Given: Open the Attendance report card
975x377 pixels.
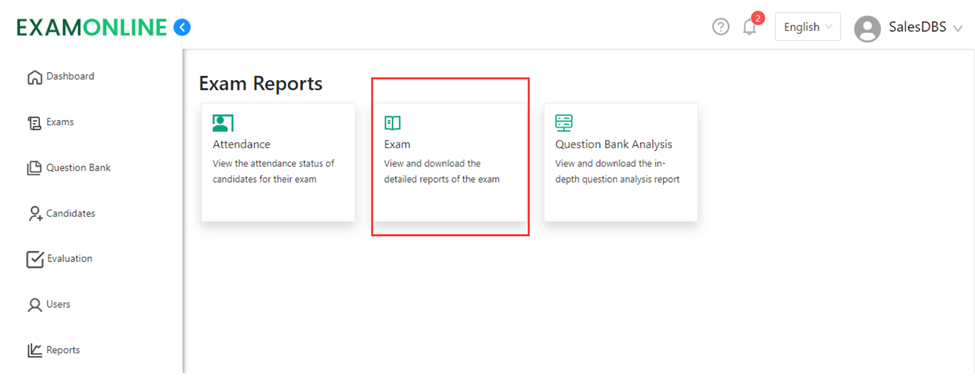Looking at the screenshot, I should 278,162.
